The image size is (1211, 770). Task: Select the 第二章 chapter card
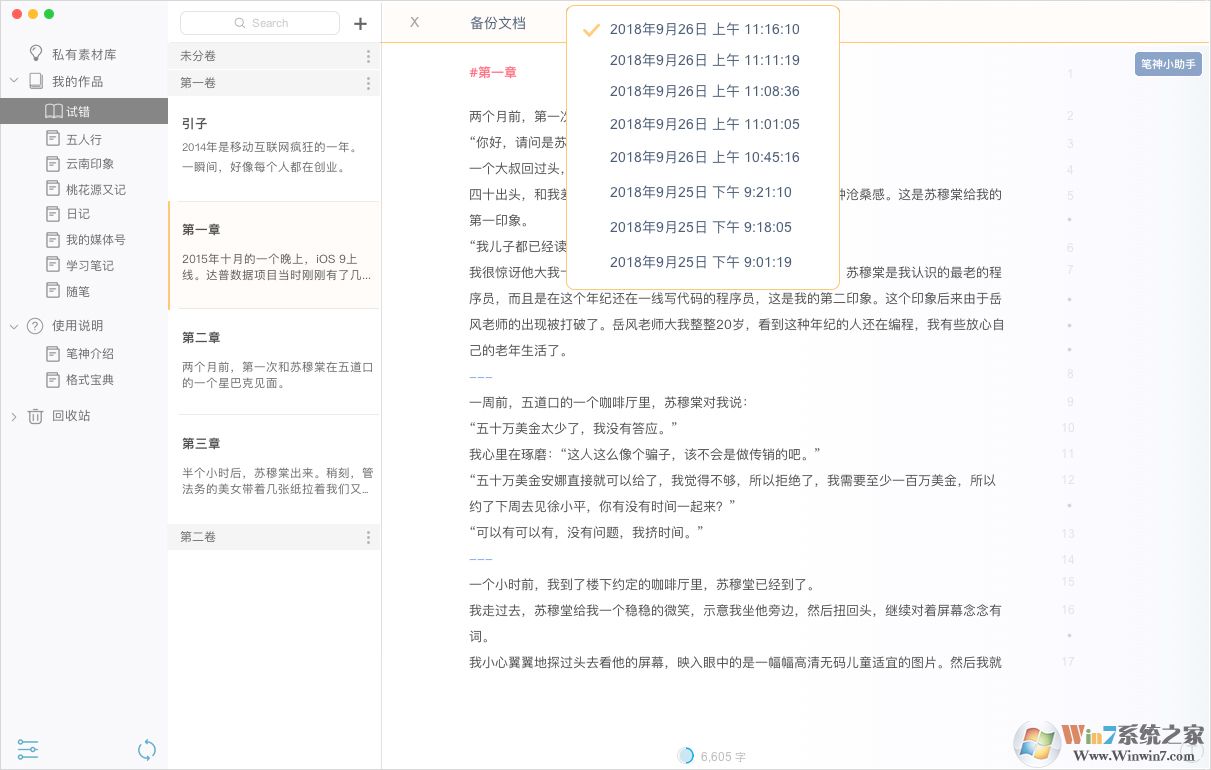pyautogui.click(x=274, y=361)
